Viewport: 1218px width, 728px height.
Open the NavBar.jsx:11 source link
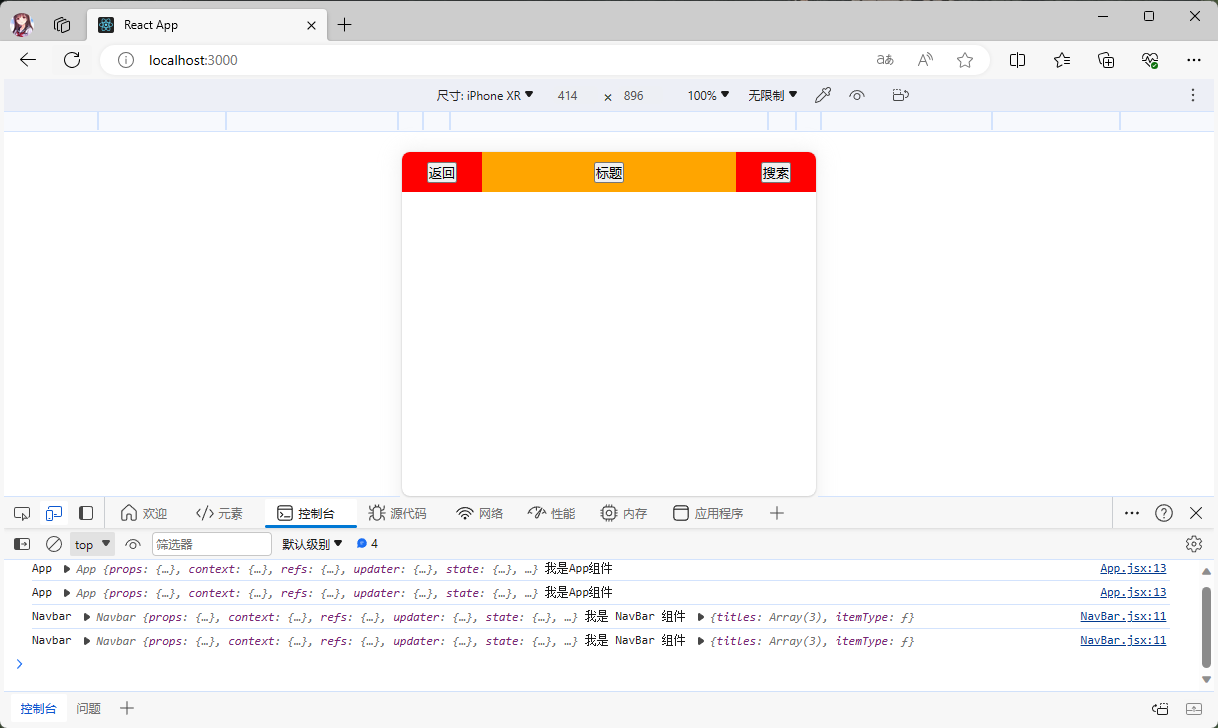pos(1122,616)
